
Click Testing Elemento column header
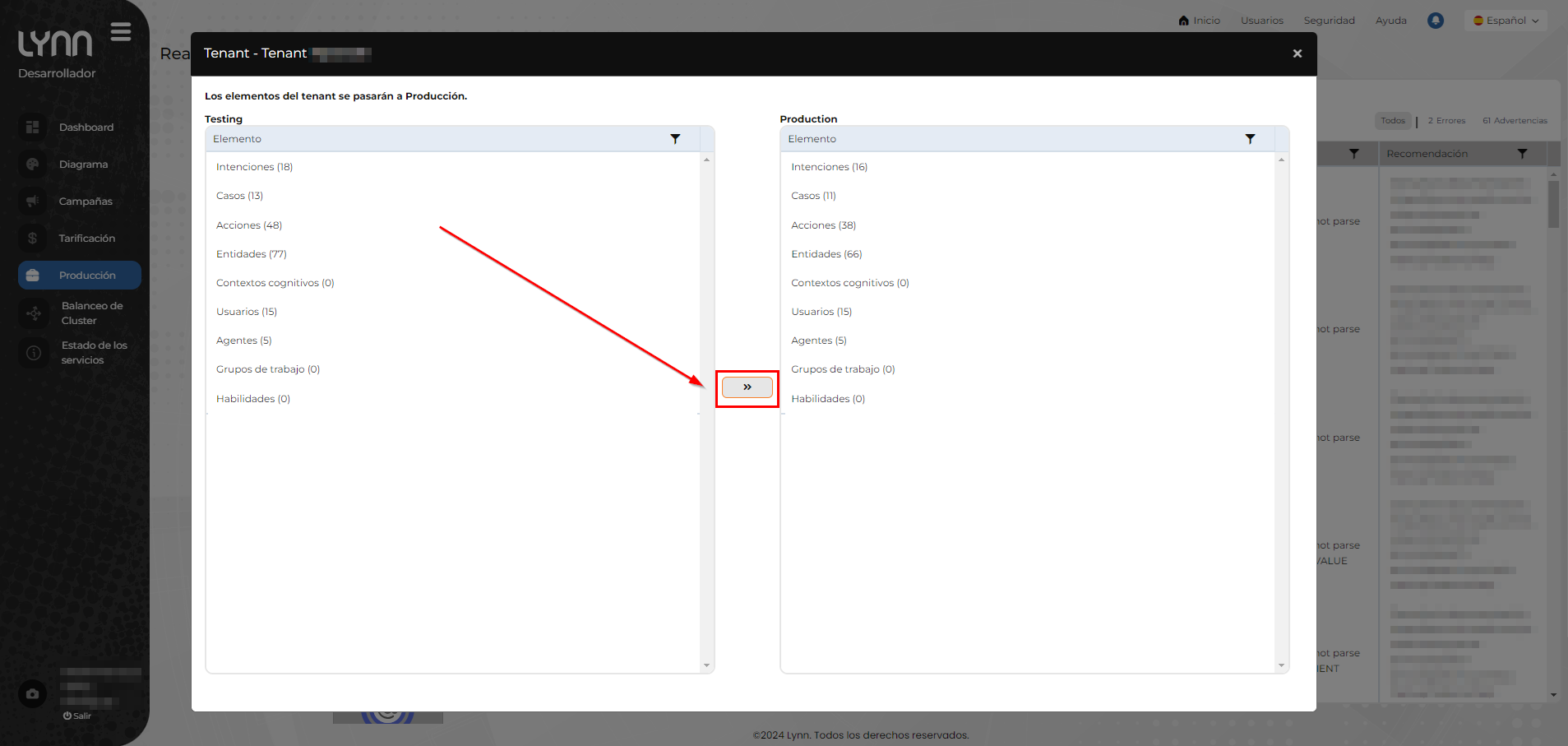(452, 139)
